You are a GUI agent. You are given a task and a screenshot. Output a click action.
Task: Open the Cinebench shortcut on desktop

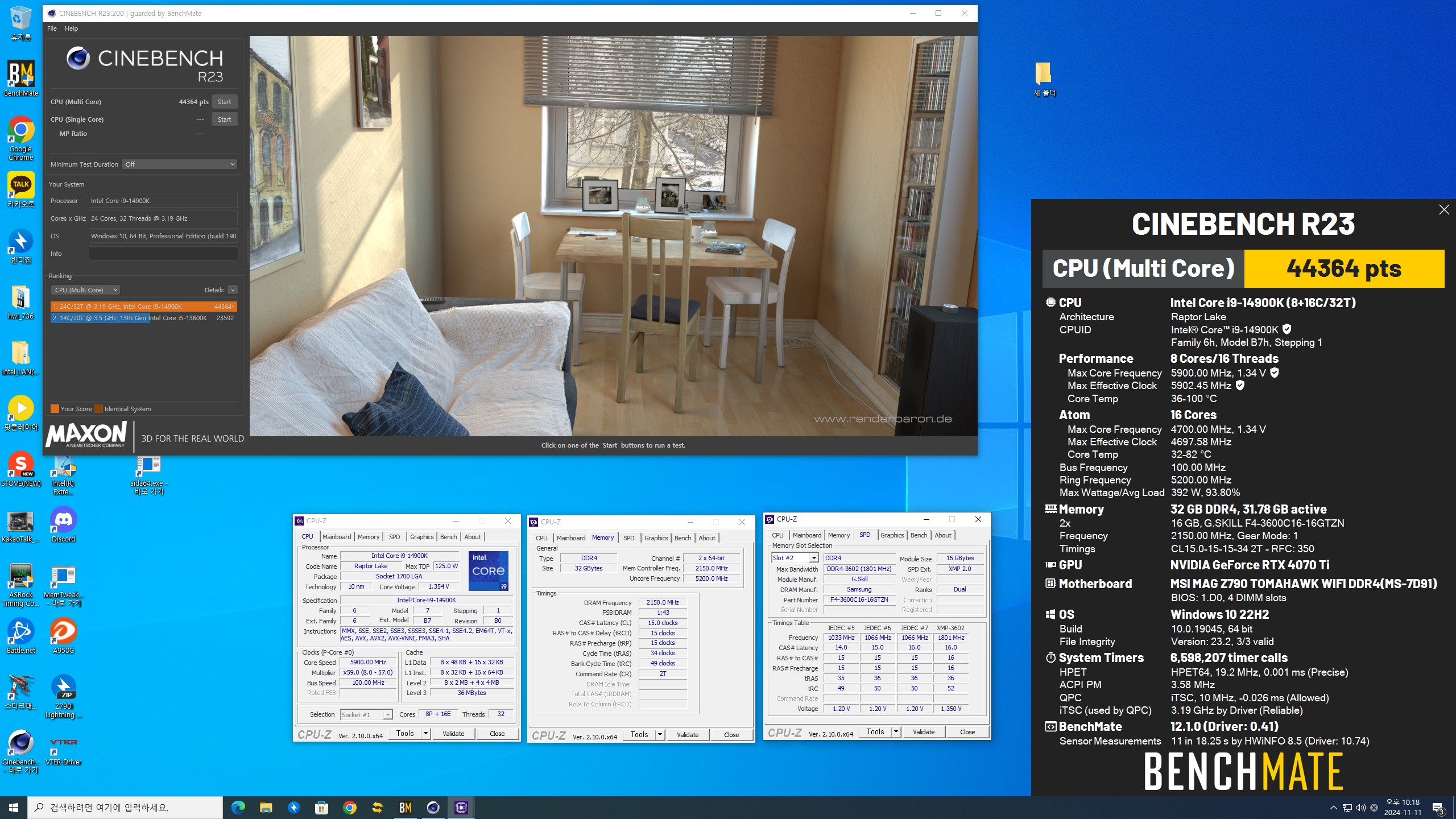pyautogui.click(x=21, y=752)
